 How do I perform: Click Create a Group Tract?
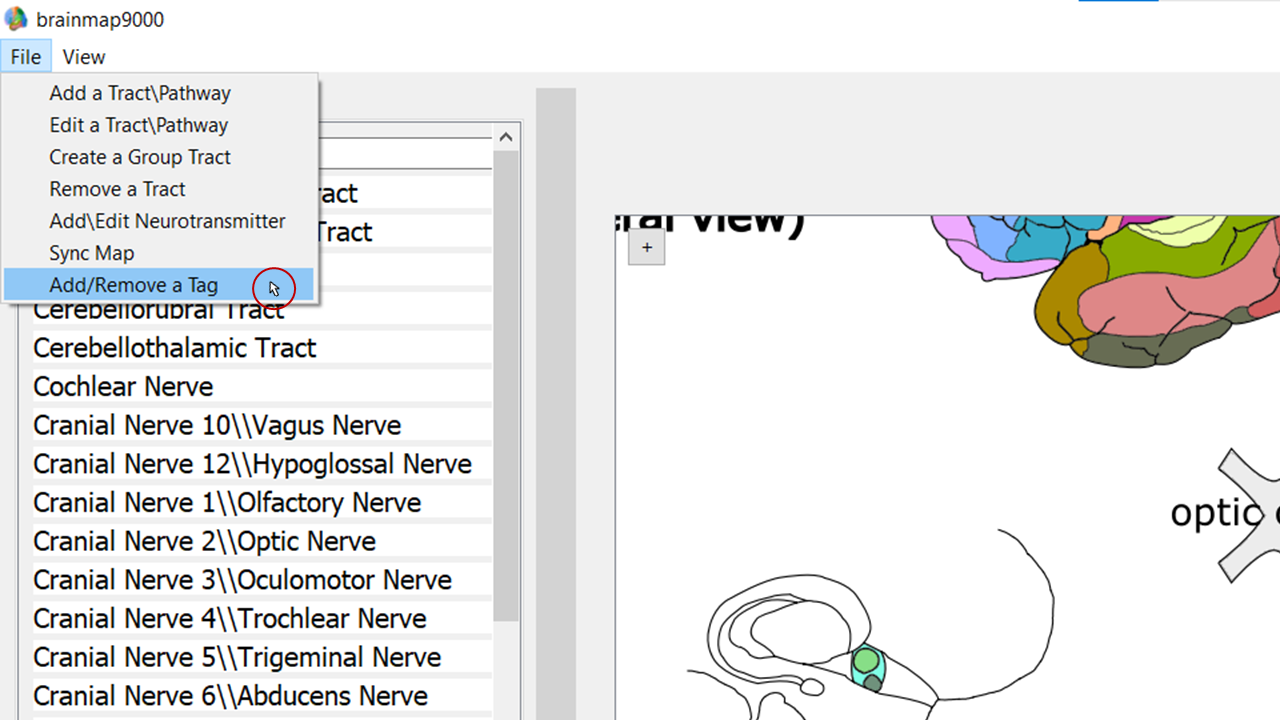click(140, 157)
